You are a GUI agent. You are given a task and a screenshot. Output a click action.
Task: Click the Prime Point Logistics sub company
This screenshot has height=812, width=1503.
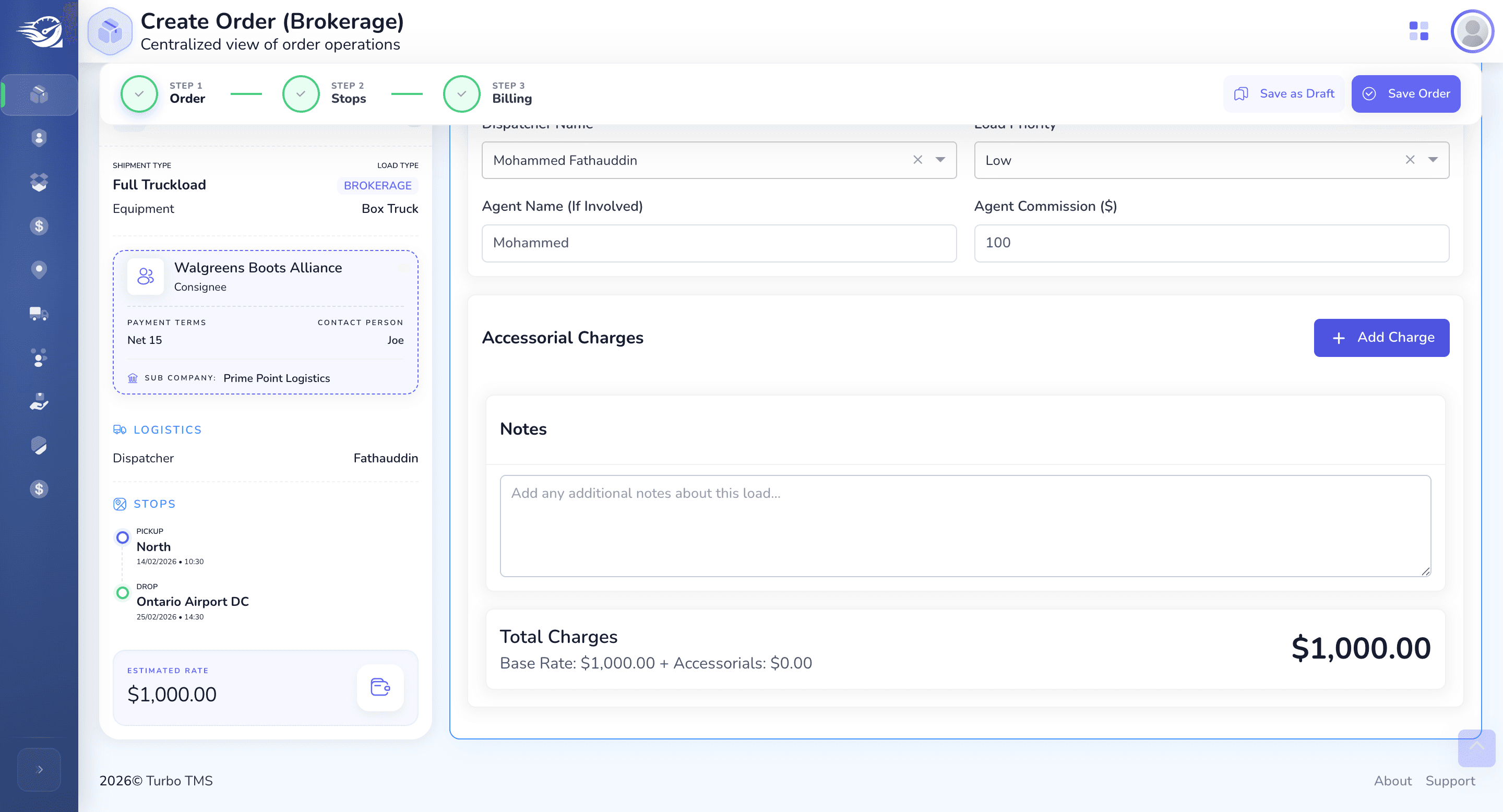click(x=277, y=378)
